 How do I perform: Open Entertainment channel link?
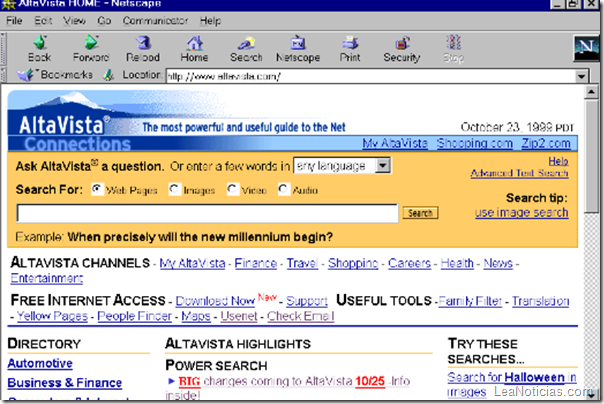click(x=47, y=278)
